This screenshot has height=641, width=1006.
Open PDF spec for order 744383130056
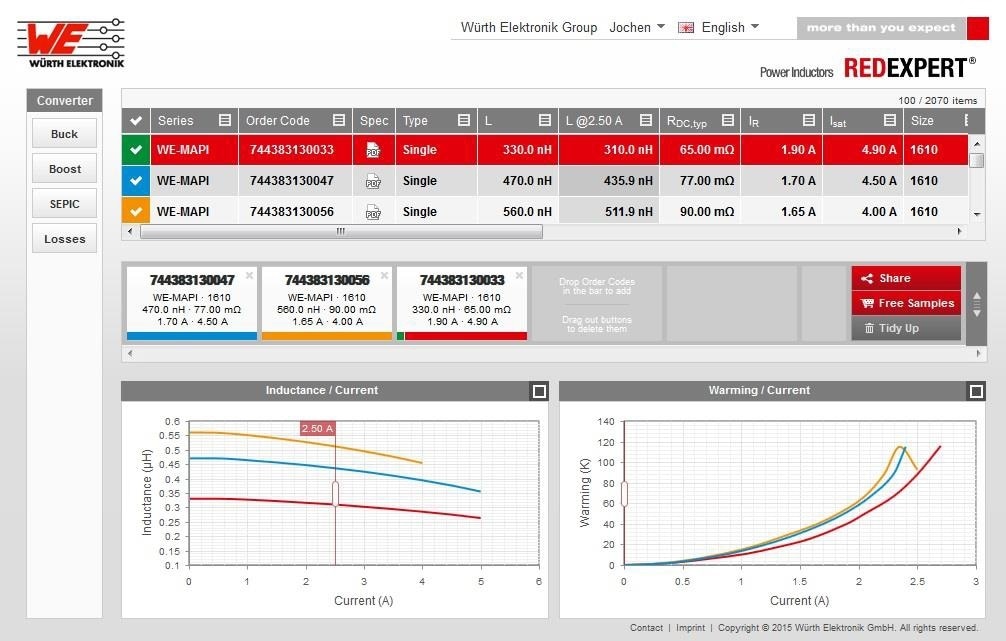coord(374,212)
